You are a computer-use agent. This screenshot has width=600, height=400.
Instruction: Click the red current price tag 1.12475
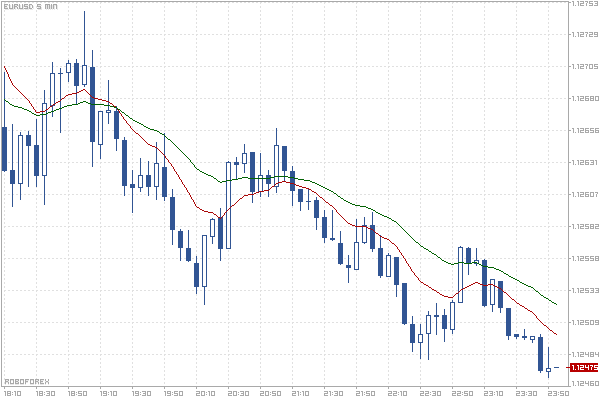tap(584, 367)
